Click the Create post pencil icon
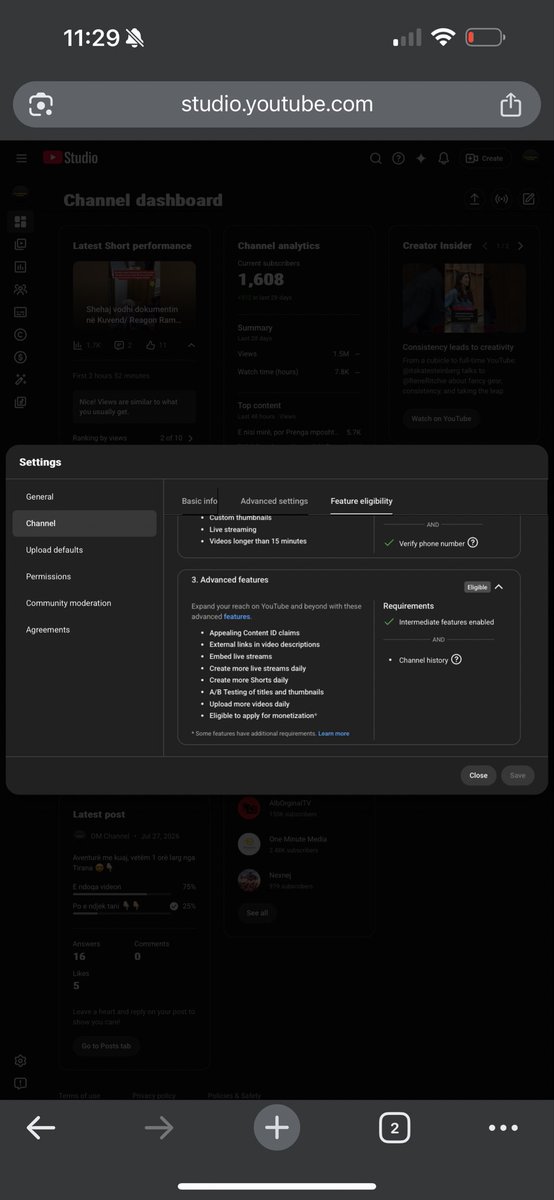 pyautogui.click(x=528, y=199)
